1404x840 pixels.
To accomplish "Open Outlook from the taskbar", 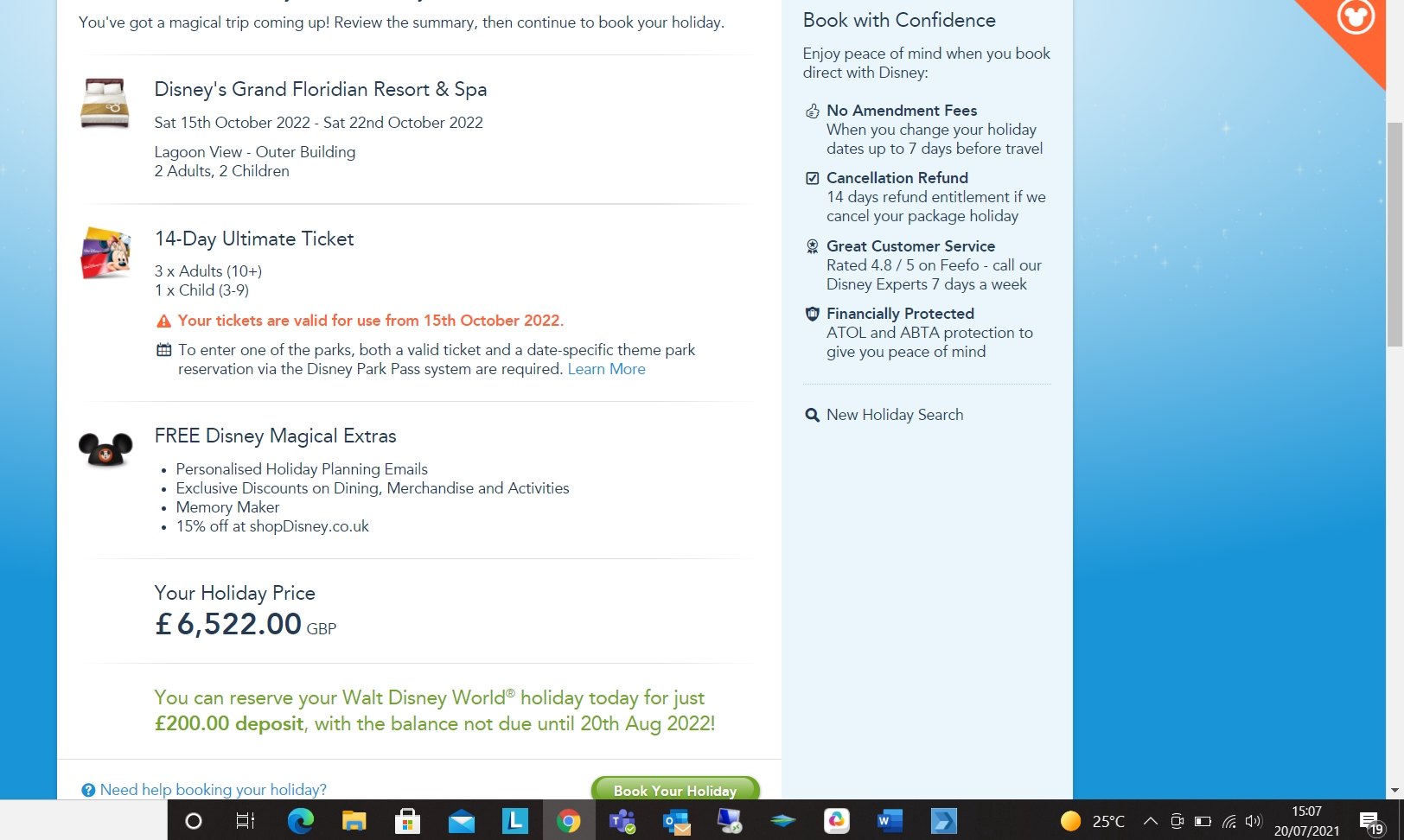I will coord(676,821).
